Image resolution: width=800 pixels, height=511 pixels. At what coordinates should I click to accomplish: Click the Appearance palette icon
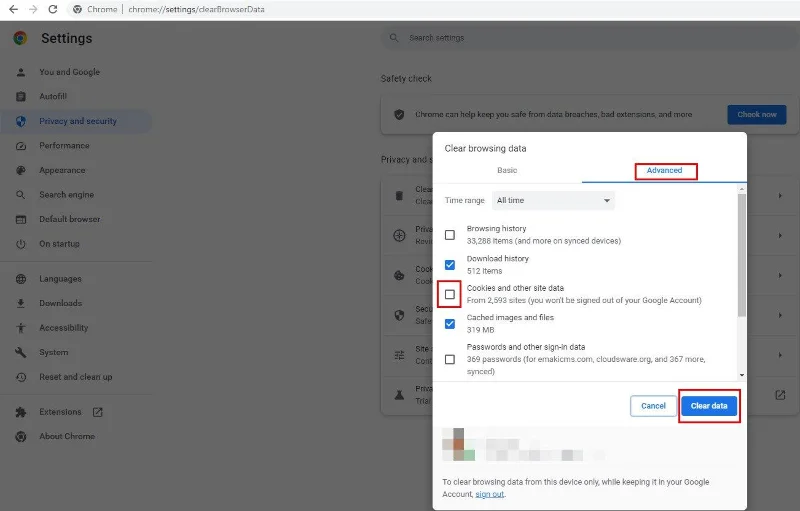pos(20,170)
